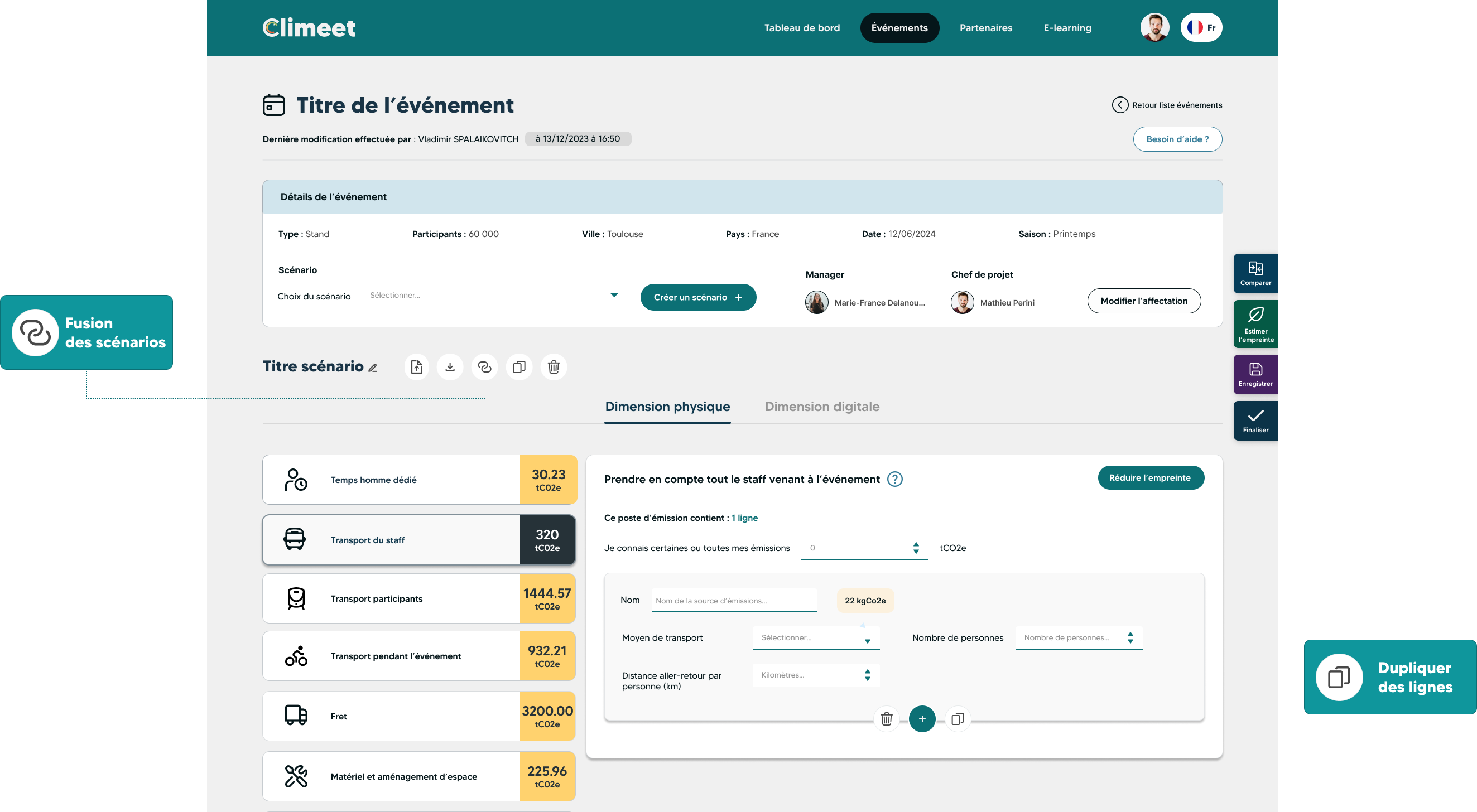Select Transport pendant l'événement category
The width and height of the screenshot is (1477, 812).
coord(419,656)
